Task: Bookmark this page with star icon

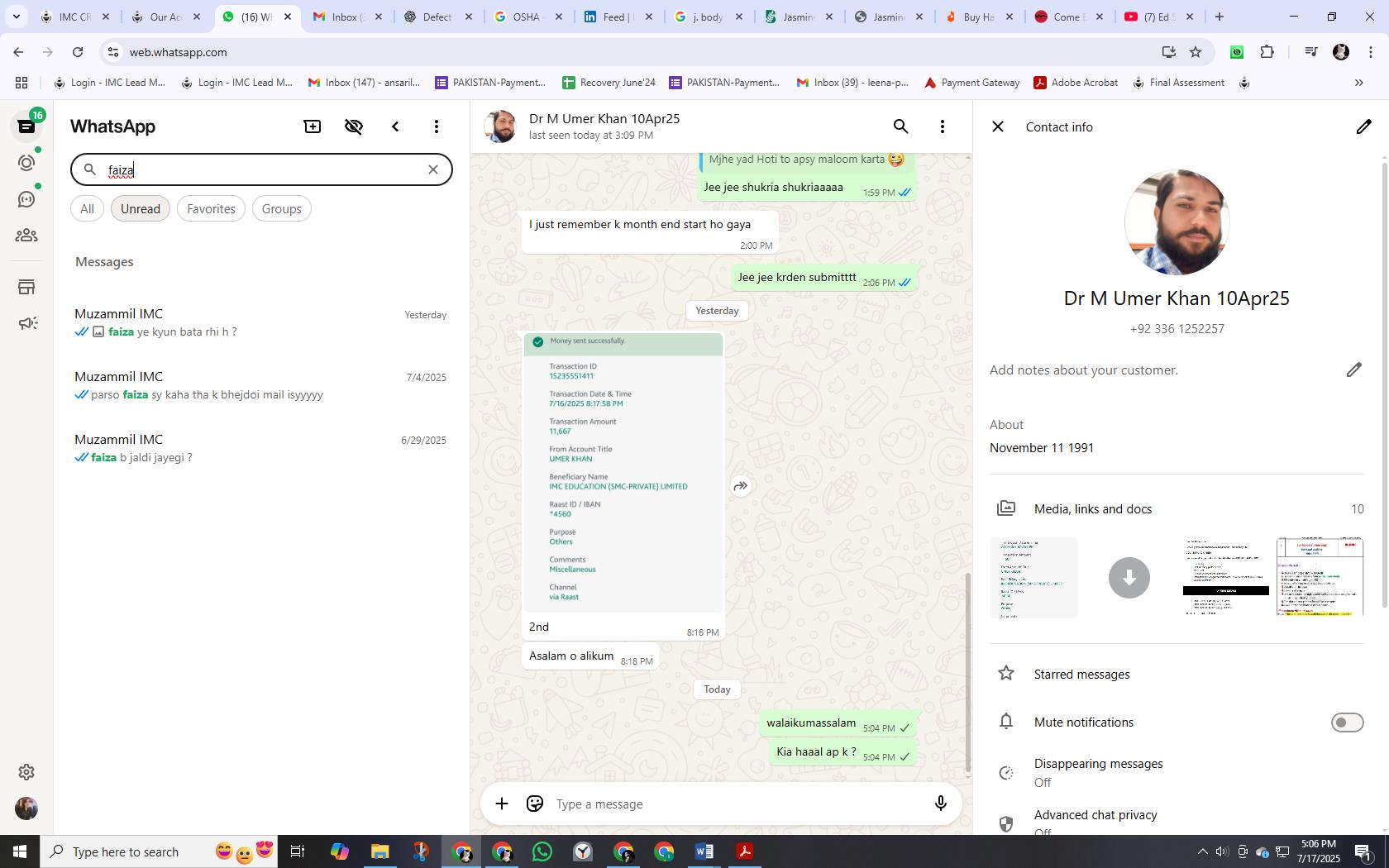Action: (1196, 52)
